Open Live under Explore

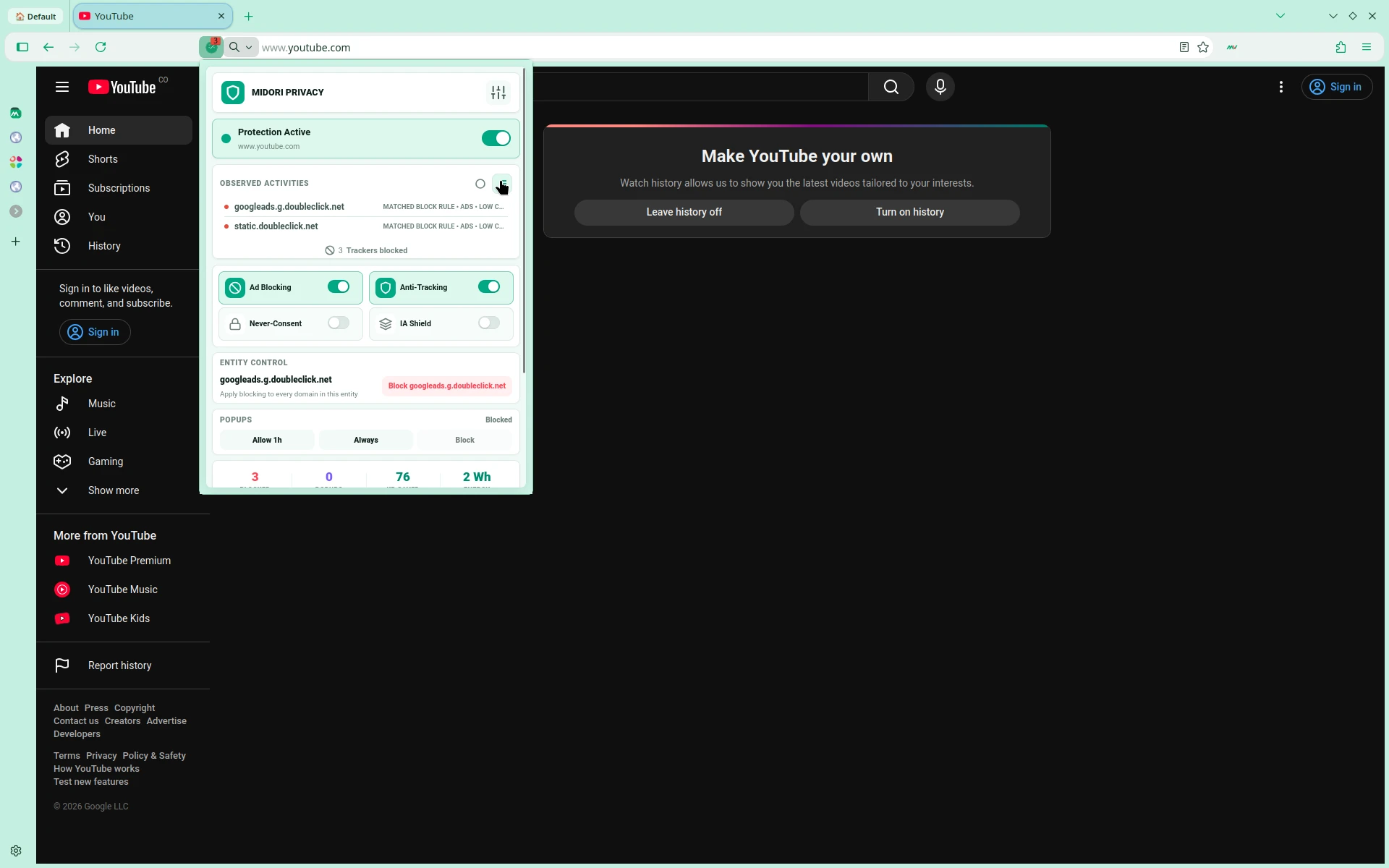coord(119,433)
